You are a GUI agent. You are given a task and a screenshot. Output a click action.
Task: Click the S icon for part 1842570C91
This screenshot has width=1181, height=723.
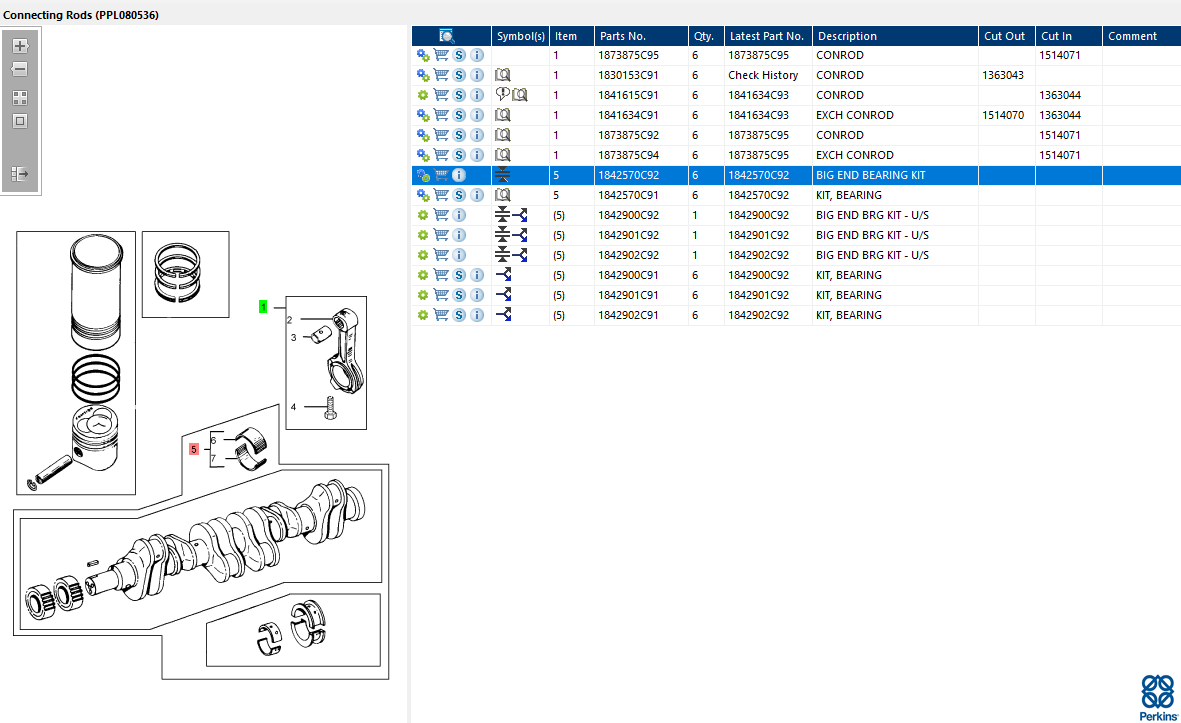pyautogui.click(x=459, y=195)
